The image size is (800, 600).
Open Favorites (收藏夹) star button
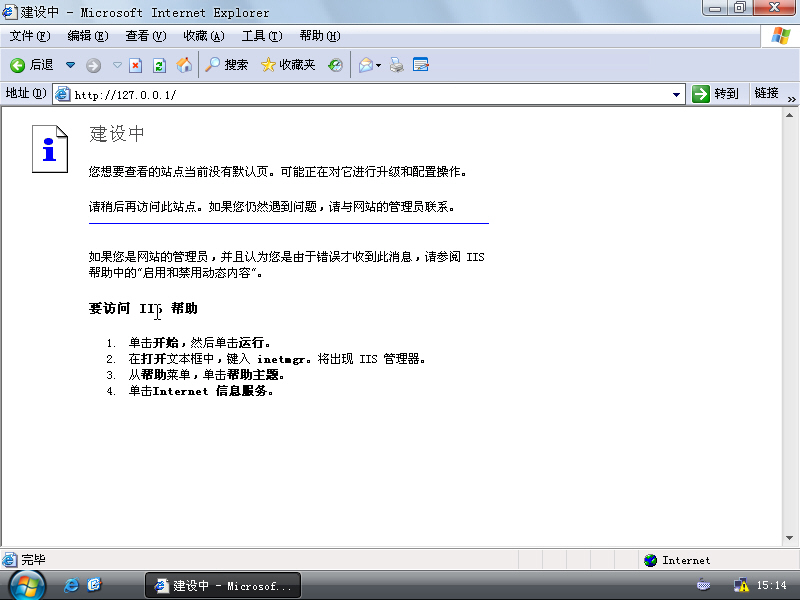288,65
